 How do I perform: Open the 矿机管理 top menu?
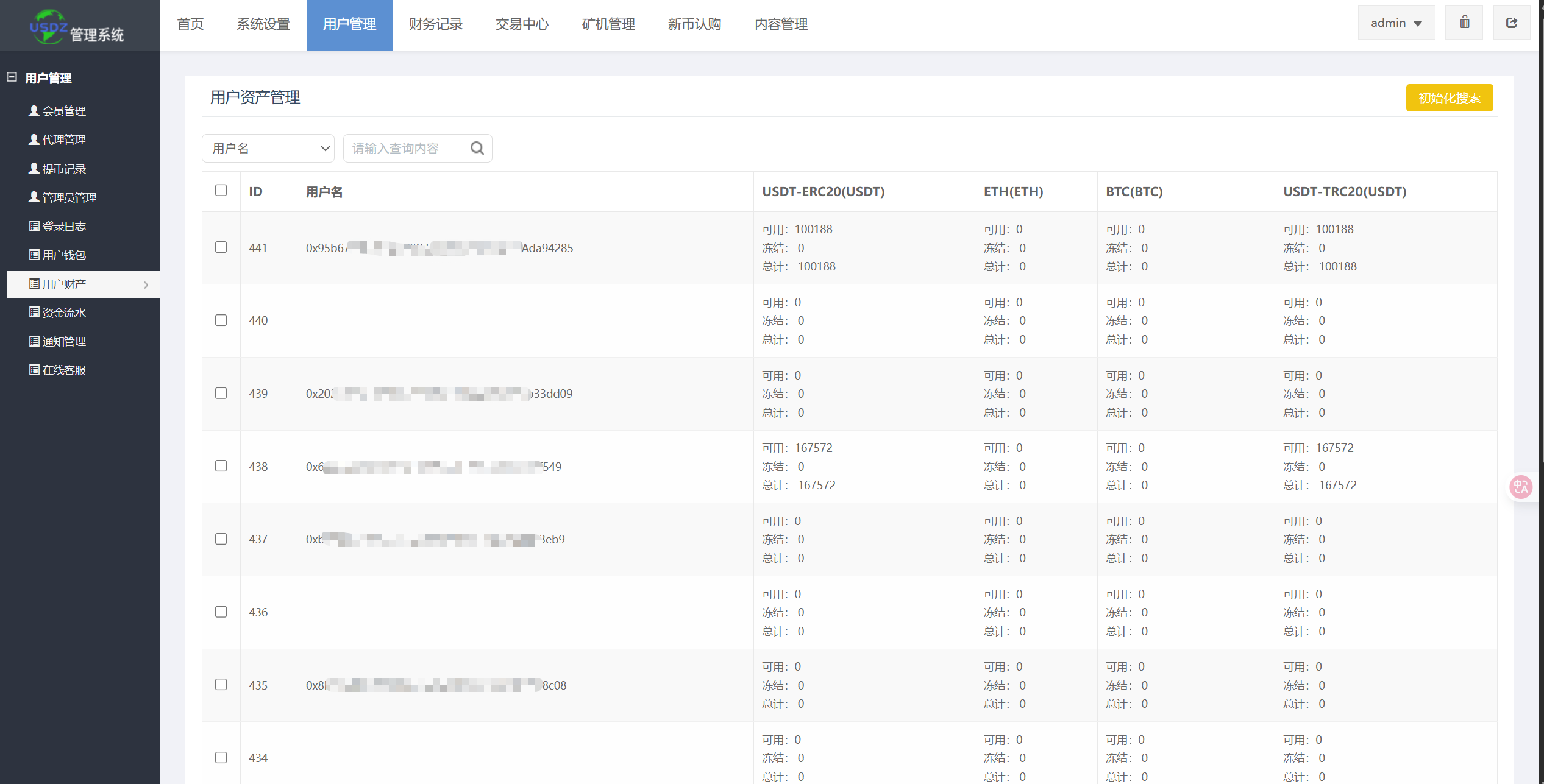[x=608, y=24]
